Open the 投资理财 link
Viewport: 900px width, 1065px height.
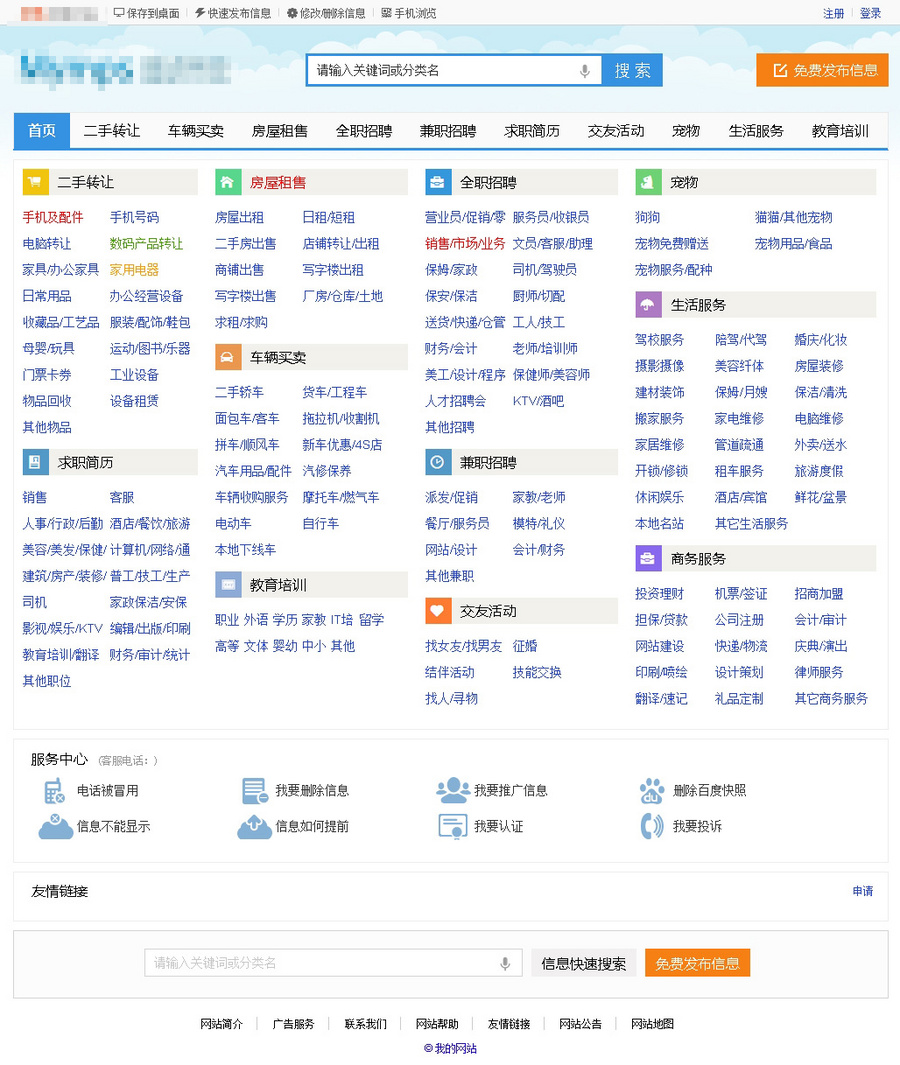tap(660, 594)
